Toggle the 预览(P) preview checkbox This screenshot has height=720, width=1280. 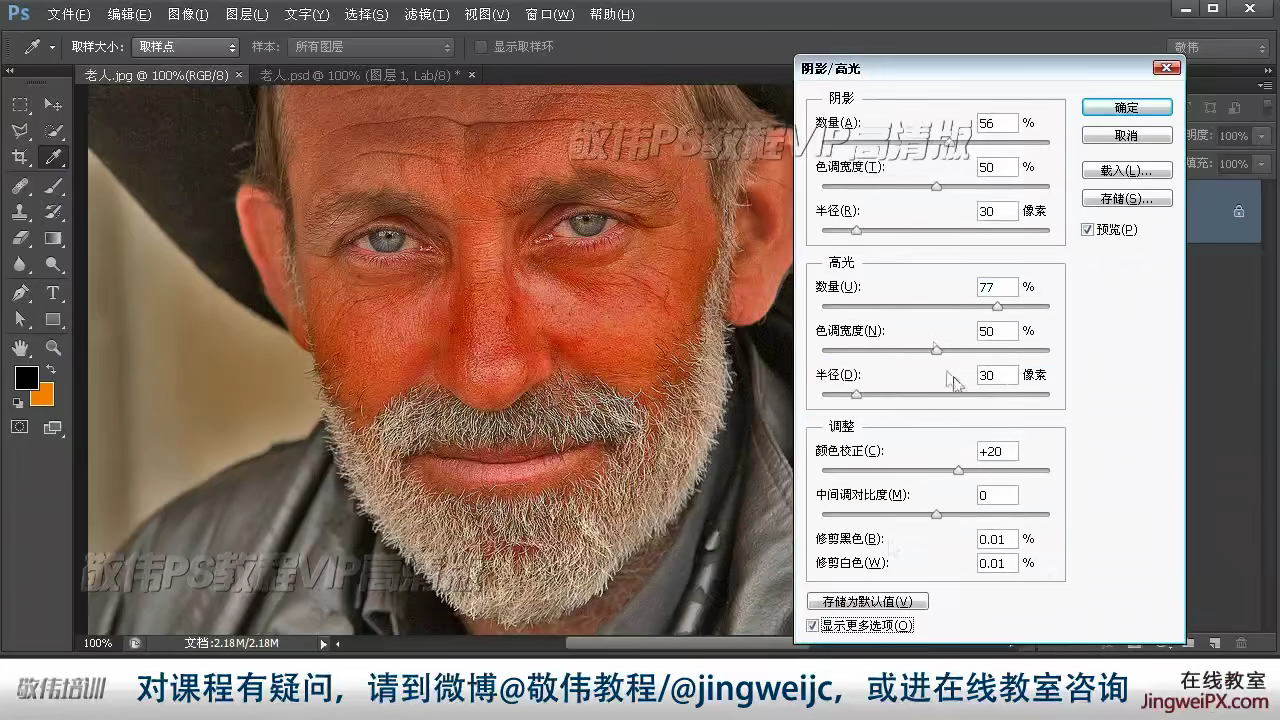(1088, 230)
